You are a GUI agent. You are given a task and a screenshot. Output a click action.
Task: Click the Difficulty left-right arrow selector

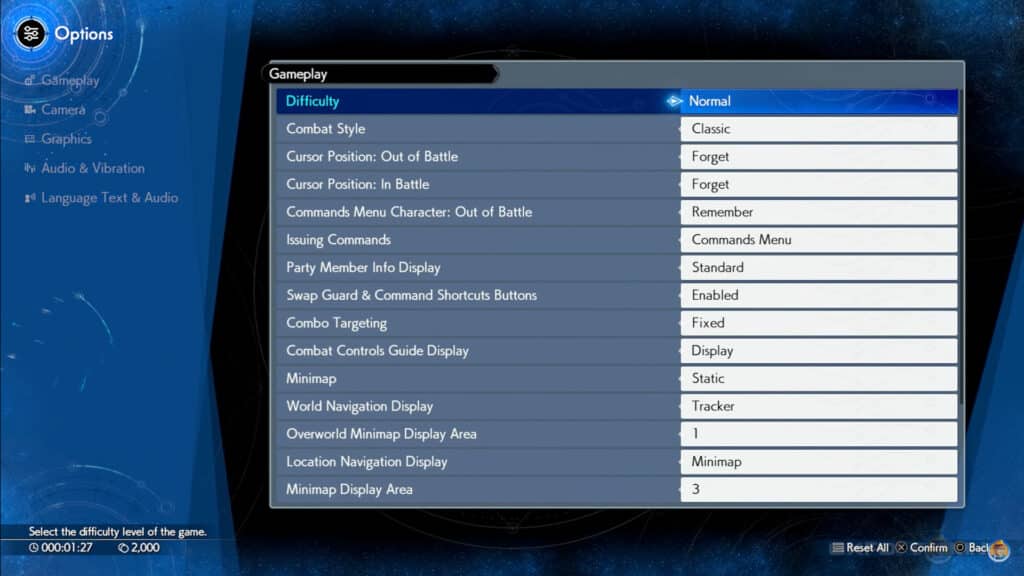pyautogui.click(x=673, y=101)
